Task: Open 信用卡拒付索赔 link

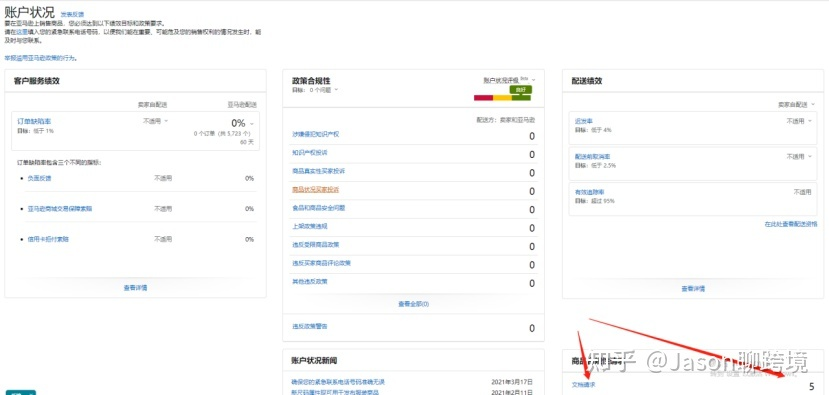Action: pyautogui.click(x=48, y=239)
